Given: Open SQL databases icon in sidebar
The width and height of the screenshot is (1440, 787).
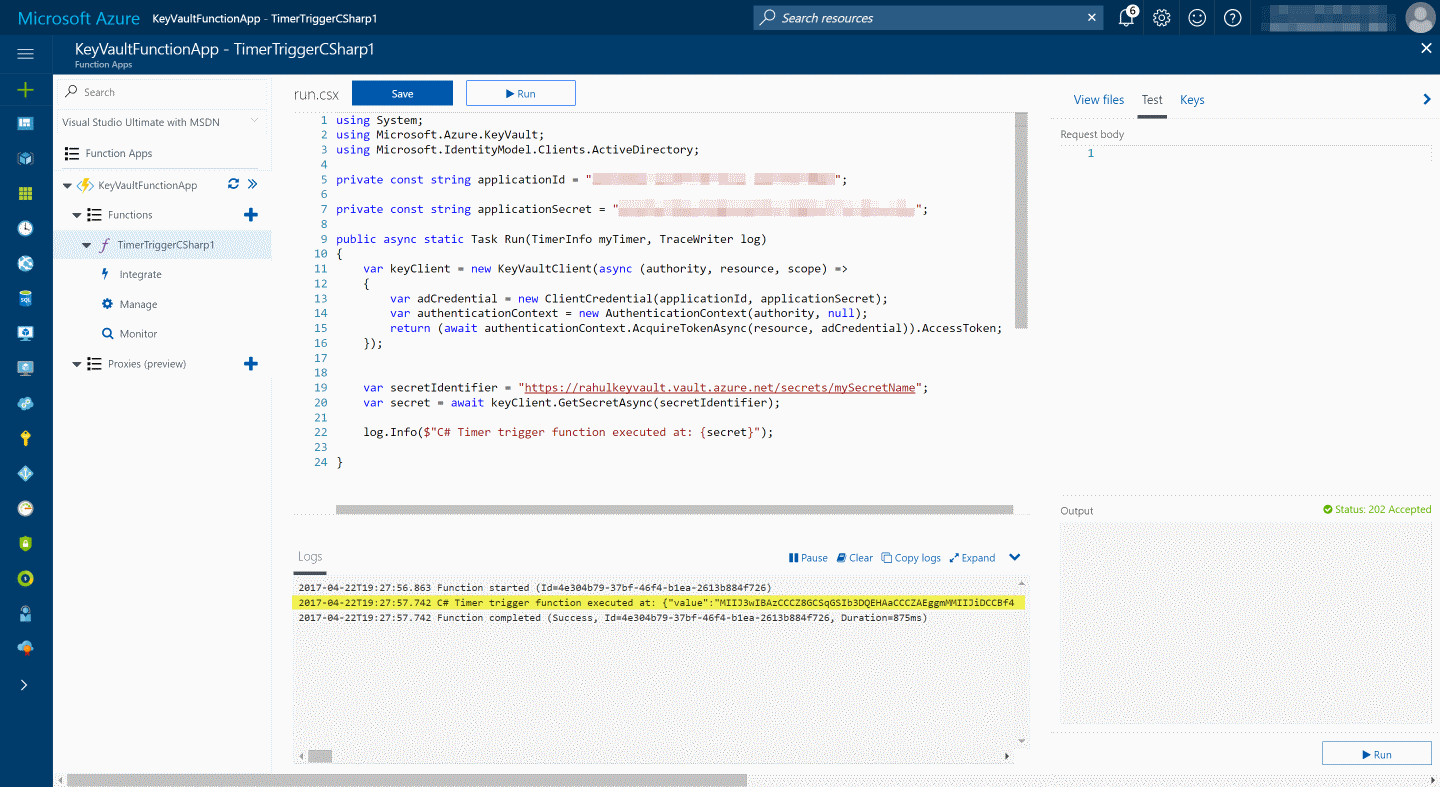Looking at the screenshot, I should coord(26,298).
